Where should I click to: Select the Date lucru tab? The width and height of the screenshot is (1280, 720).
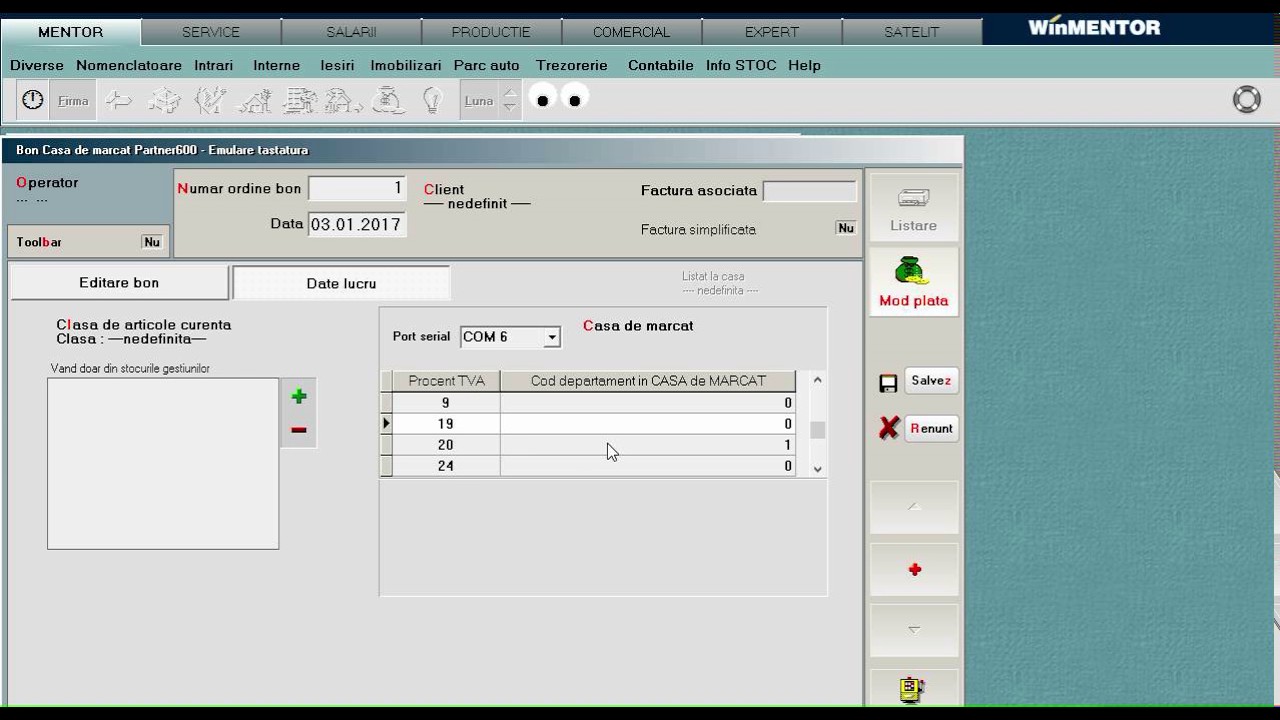tap(341, 283)
